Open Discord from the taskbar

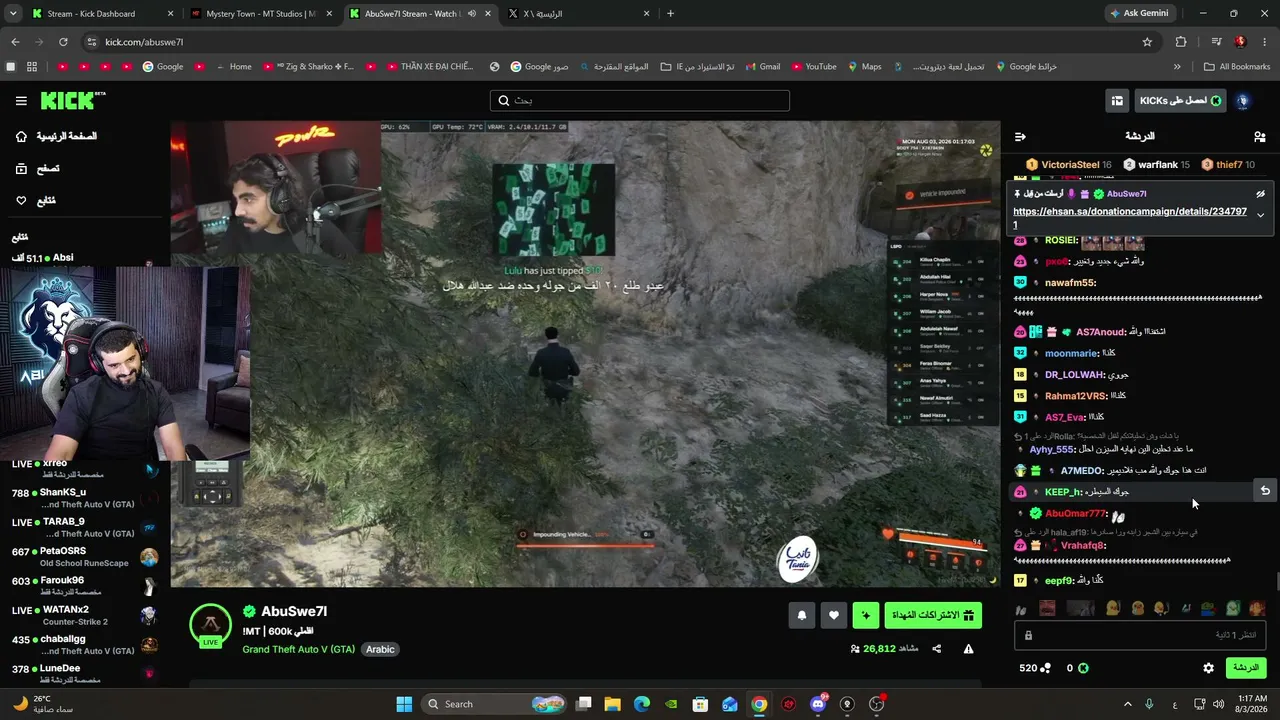(x=819, y=704)
